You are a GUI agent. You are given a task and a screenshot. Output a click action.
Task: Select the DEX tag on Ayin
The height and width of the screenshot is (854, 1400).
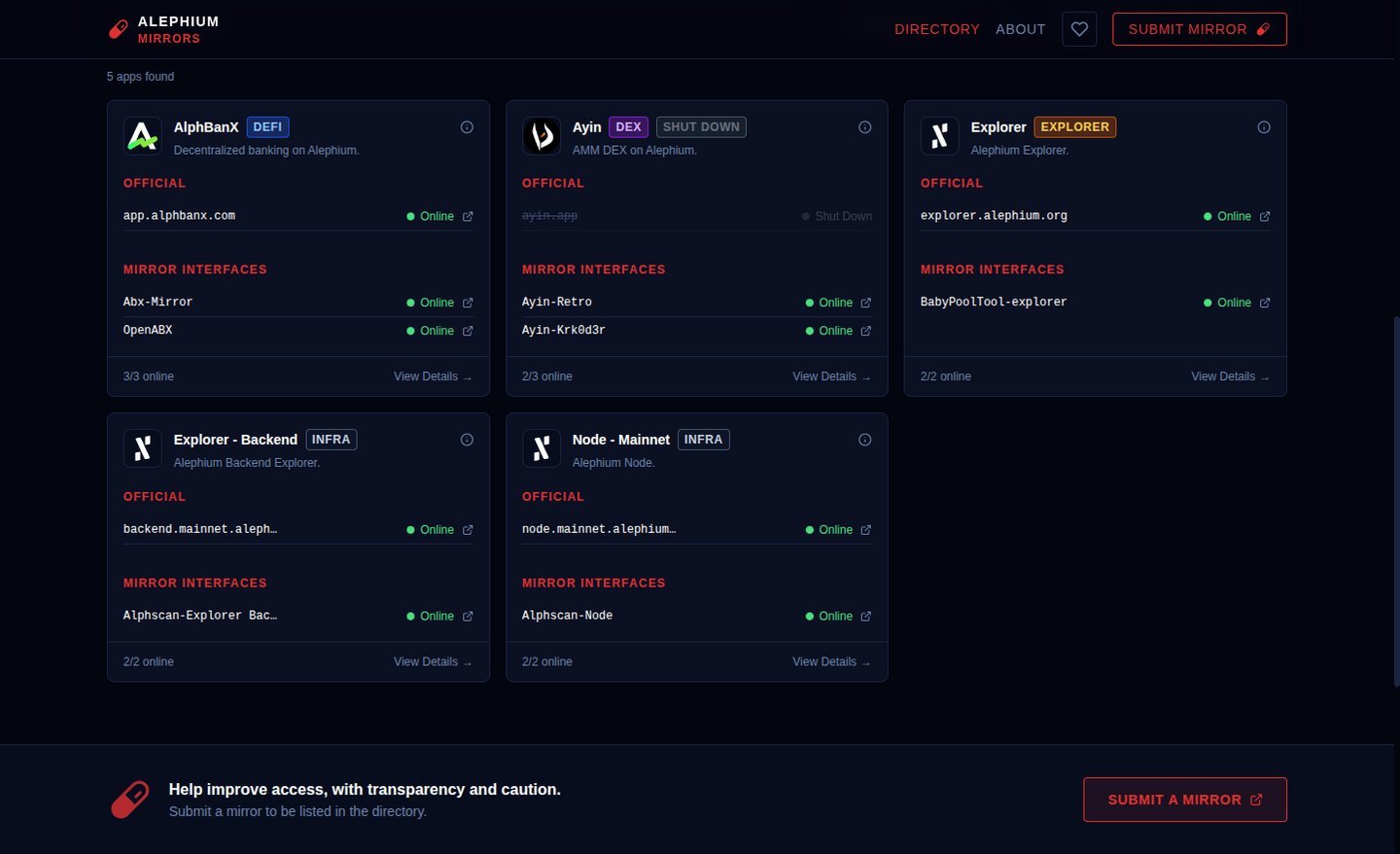coord(629,127)
